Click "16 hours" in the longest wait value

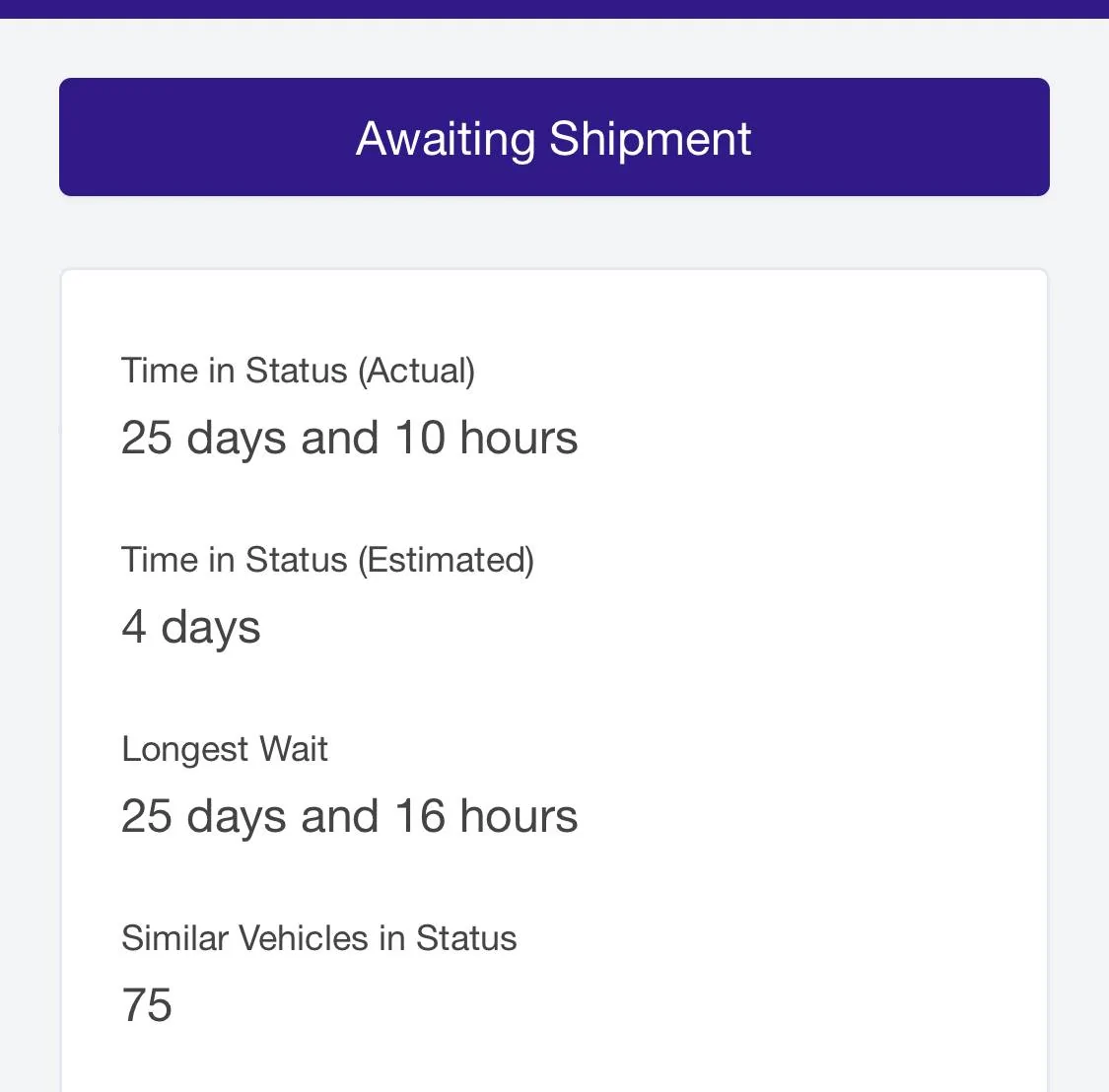click(x=486, y=816)
